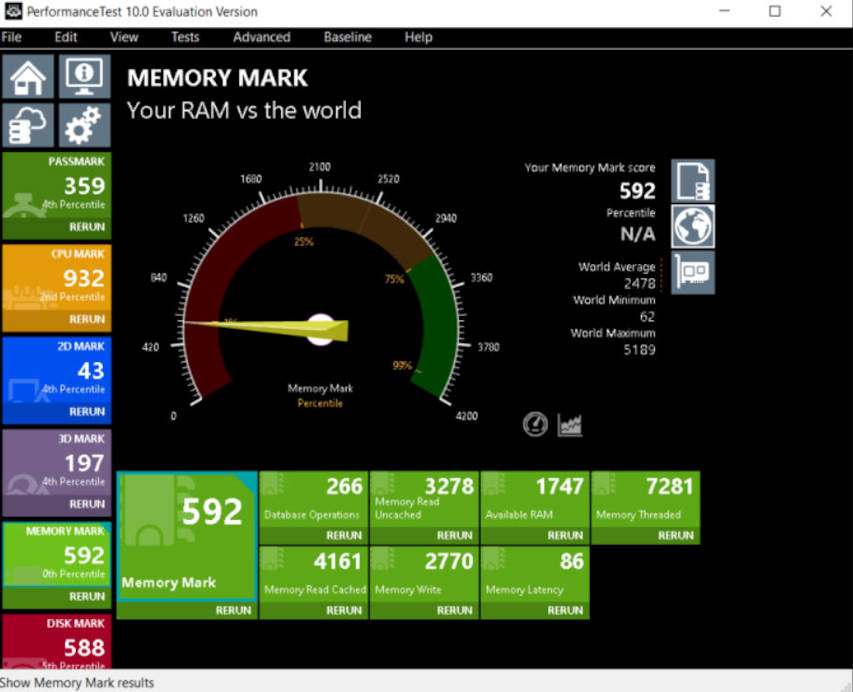The width and height of the screenshot is (853, 692).
Task: Click the Memory Latency 86 tile
Action: coord(535,574)
